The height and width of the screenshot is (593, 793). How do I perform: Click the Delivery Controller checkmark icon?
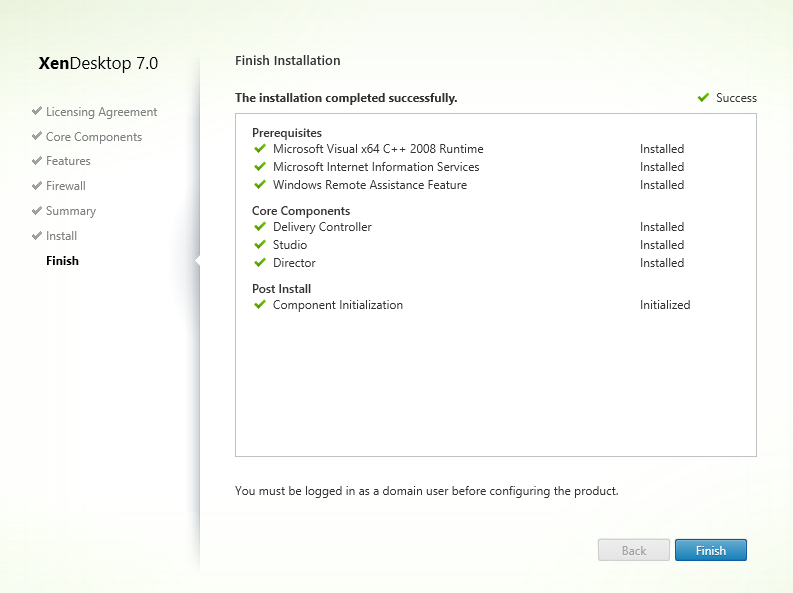pos(260,227)
